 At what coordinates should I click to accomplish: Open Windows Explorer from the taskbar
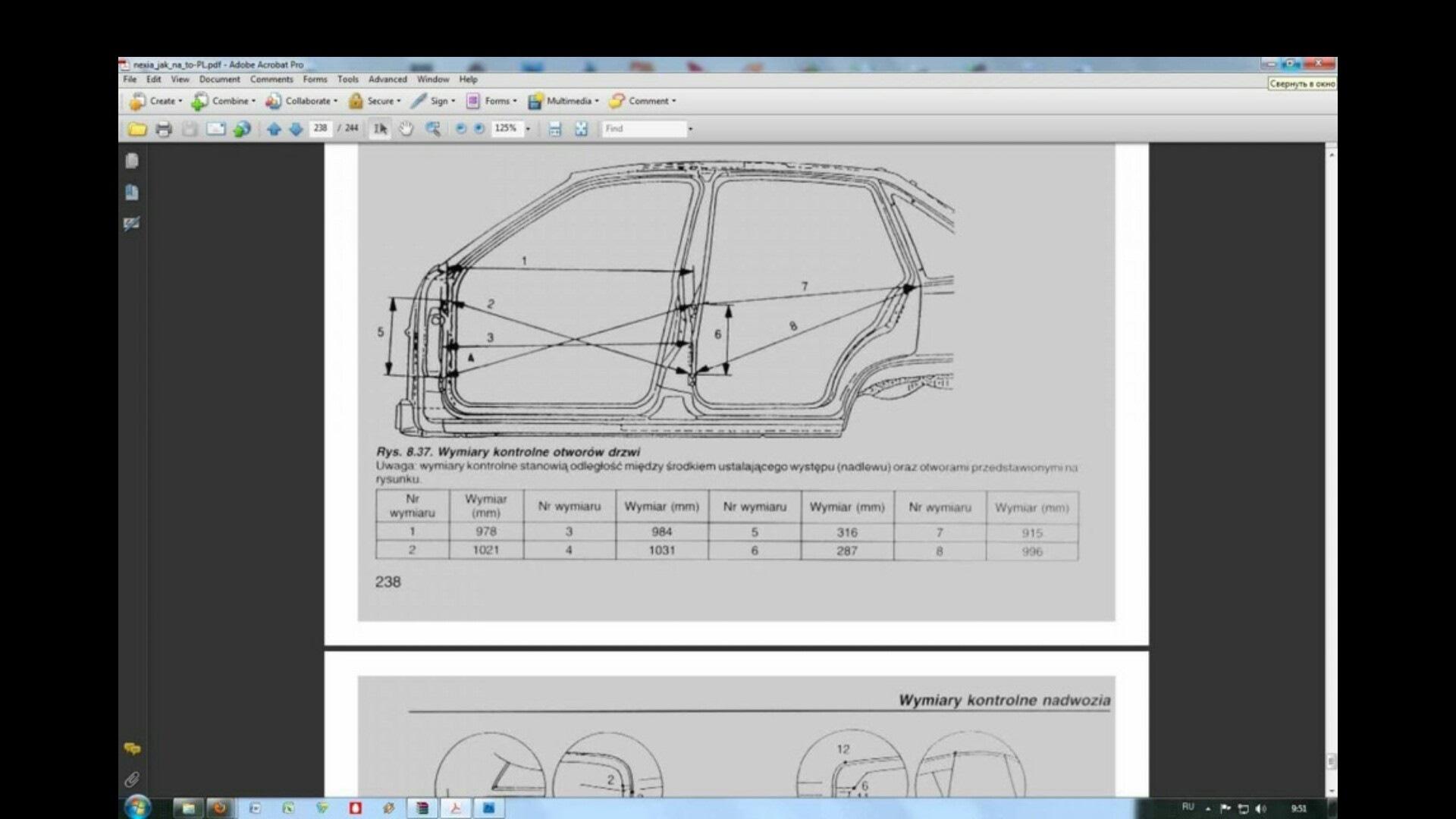[x=188, y=808]
